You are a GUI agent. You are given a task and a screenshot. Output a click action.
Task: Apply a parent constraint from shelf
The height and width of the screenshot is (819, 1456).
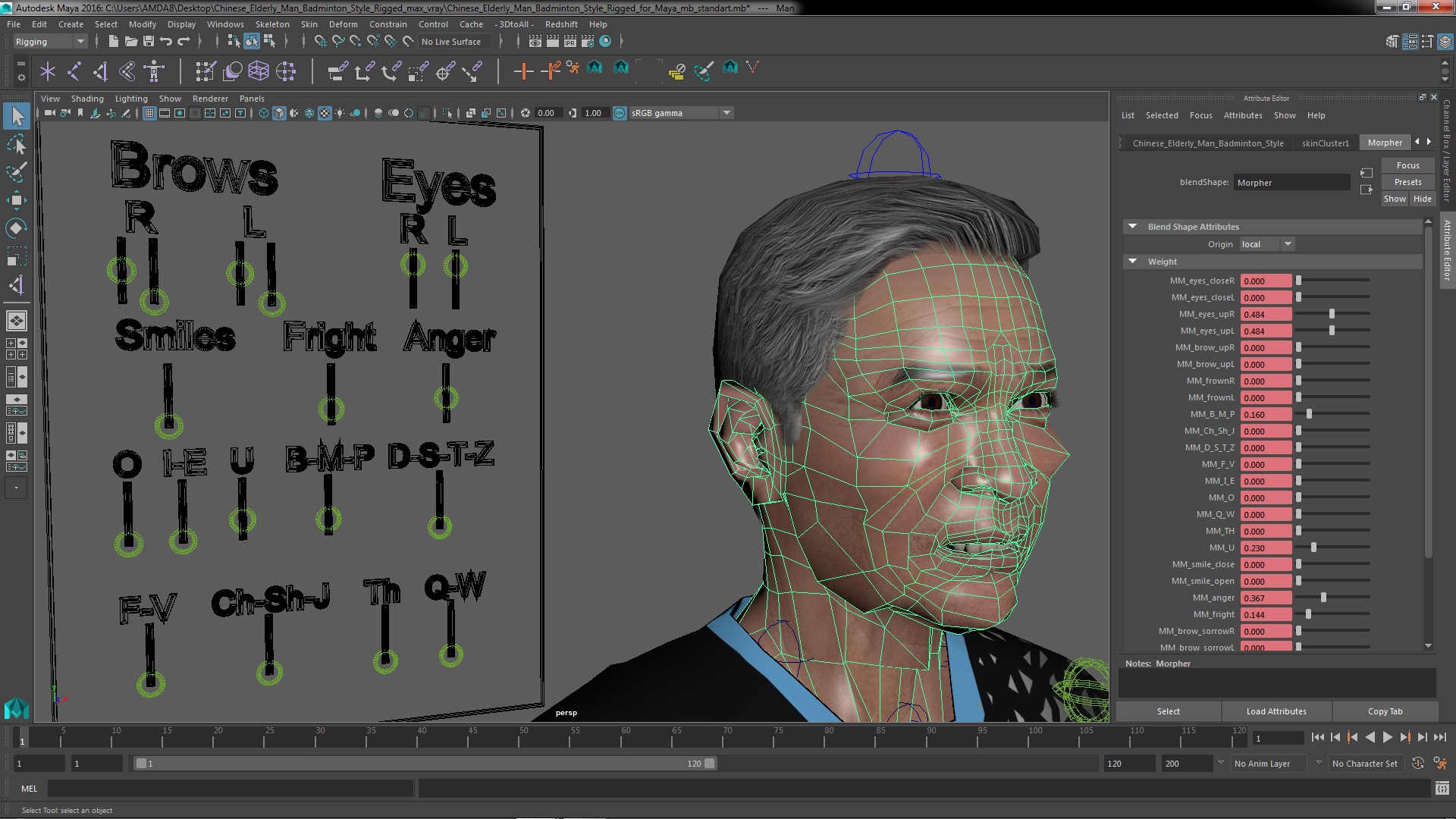[x=338, y=72]
